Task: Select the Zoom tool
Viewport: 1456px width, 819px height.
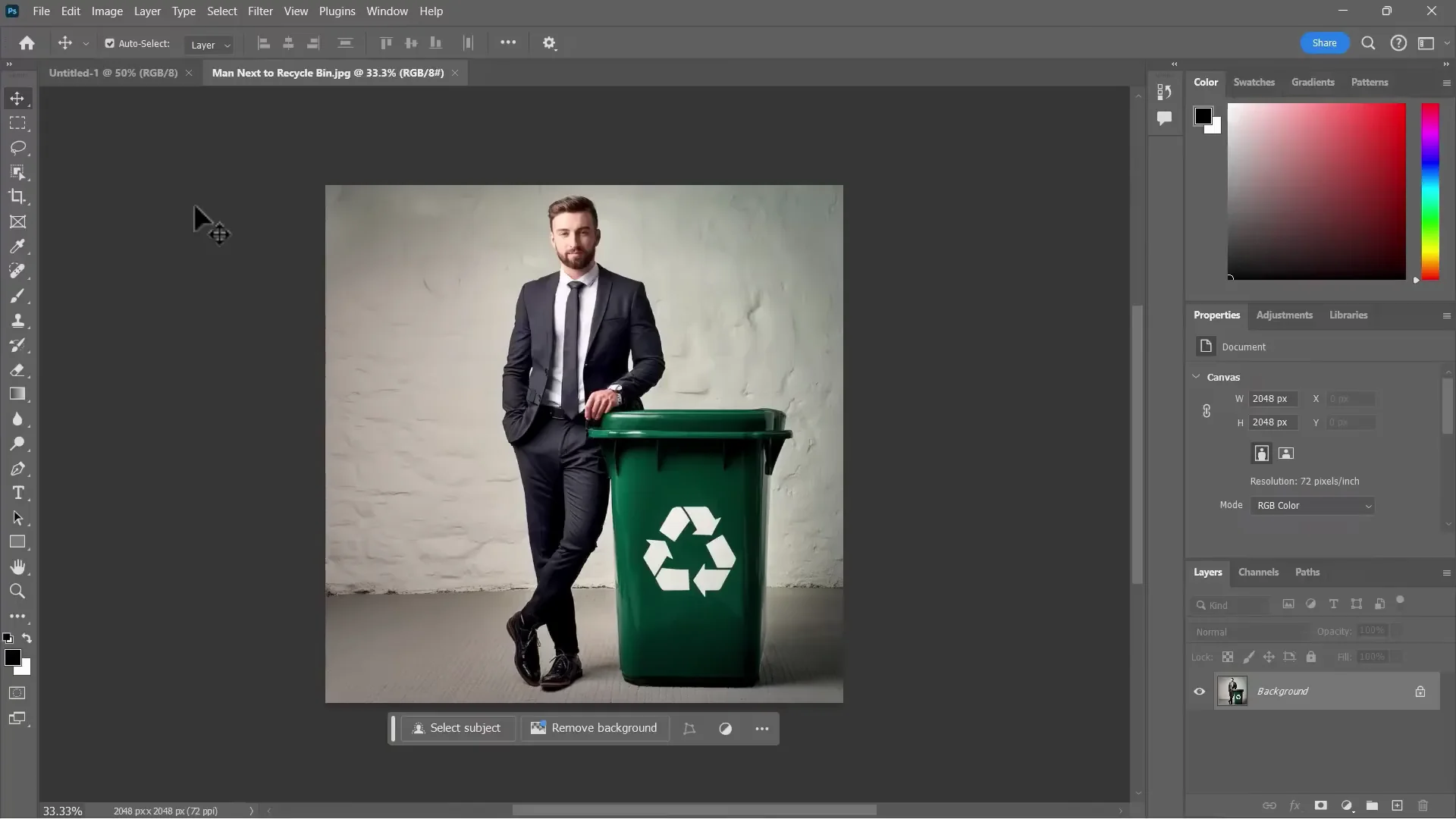Action: coord(18,591)
